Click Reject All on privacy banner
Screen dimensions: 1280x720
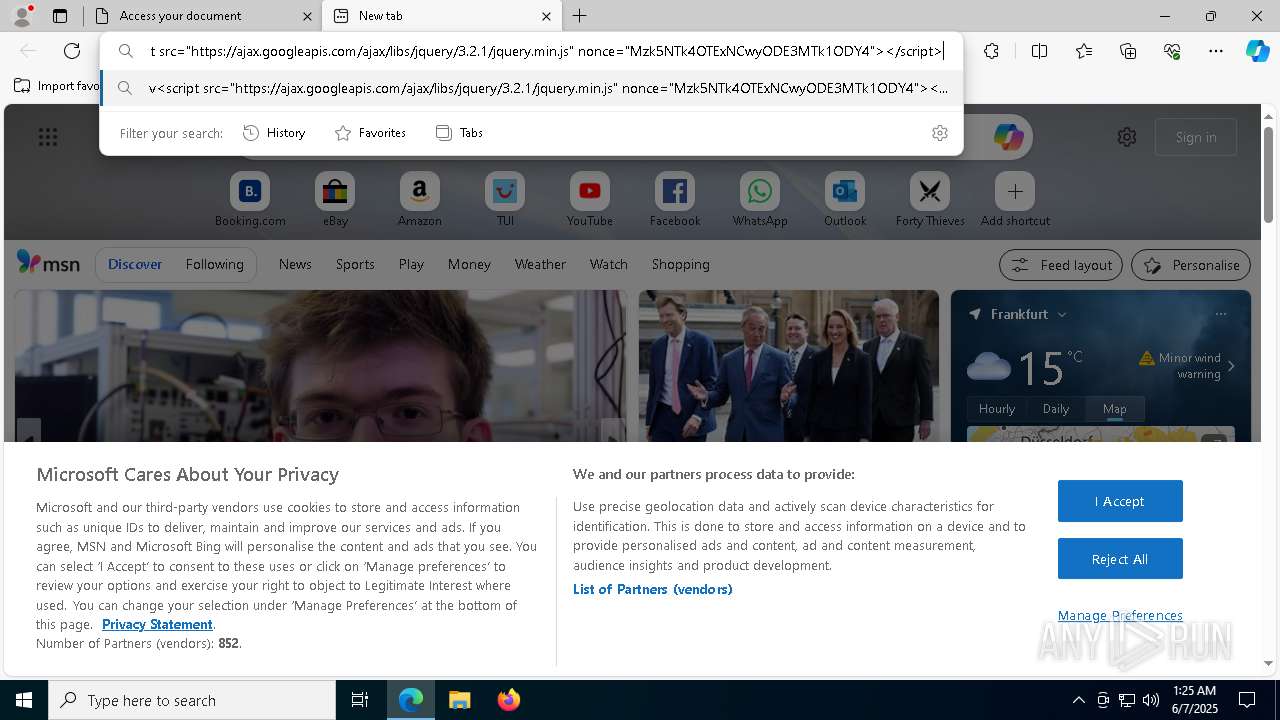tap(1120, 559)
